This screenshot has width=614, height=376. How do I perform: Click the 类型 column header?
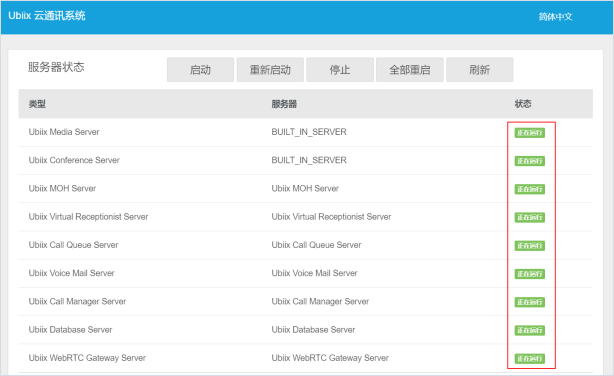37,104
